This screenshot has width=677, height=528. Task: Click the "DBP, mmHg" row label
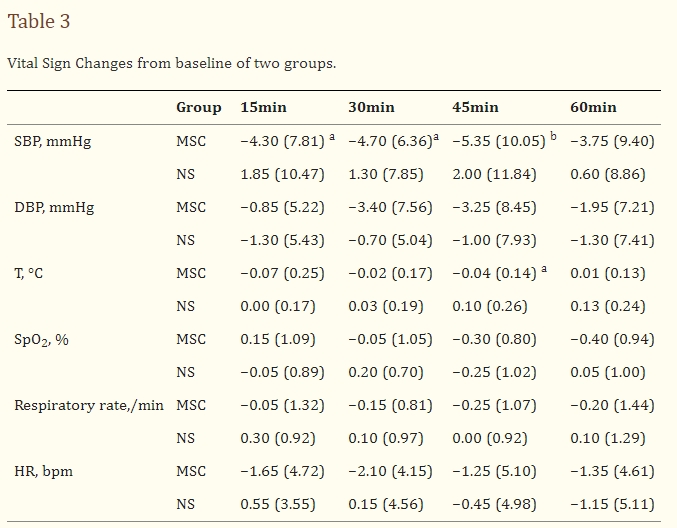pyautogui.click(x=53, y=207)
